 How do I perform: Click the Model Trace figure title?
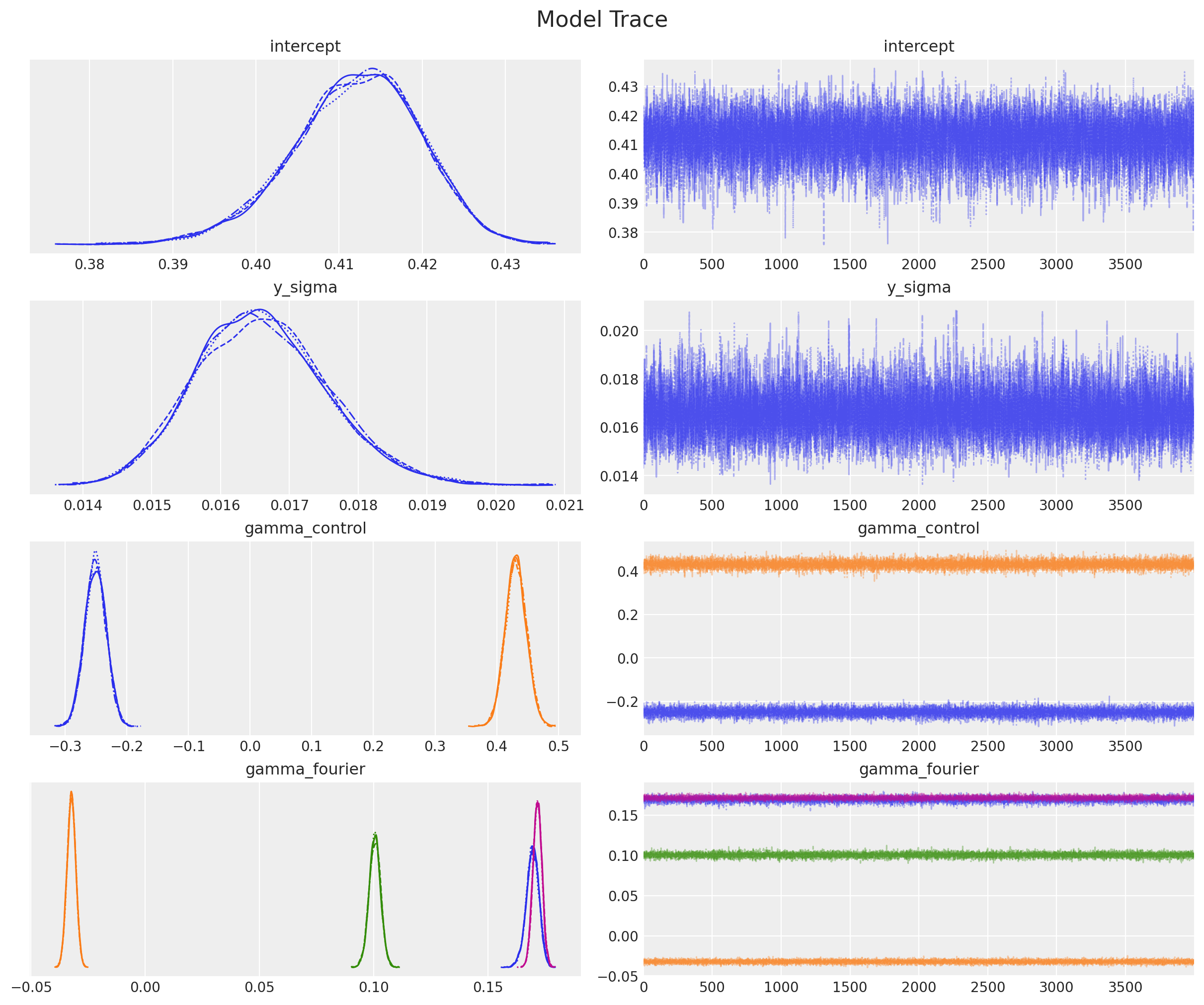coord(601,19)
